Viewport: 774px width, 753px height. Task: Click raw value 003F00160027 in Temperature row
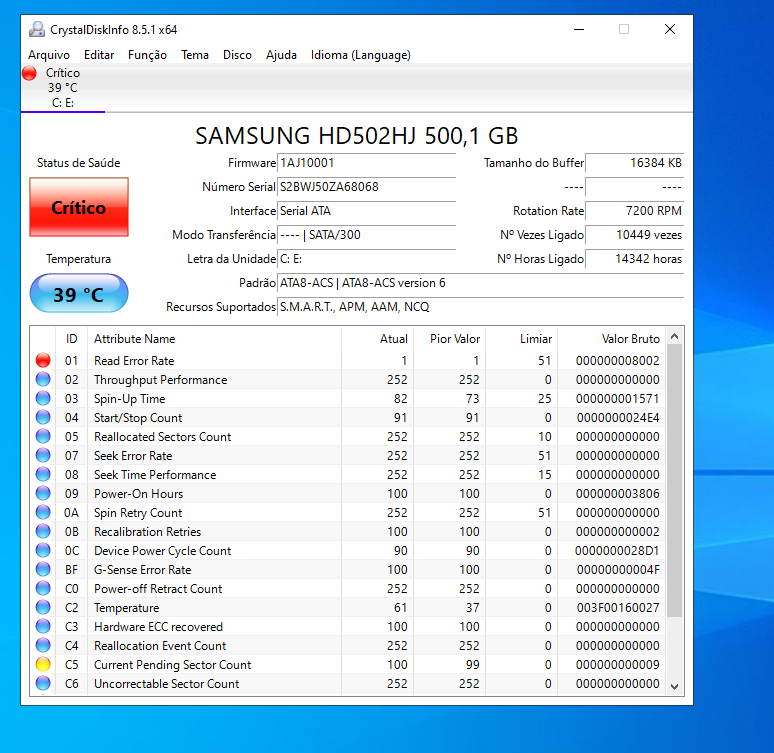[x=618, y=608]
